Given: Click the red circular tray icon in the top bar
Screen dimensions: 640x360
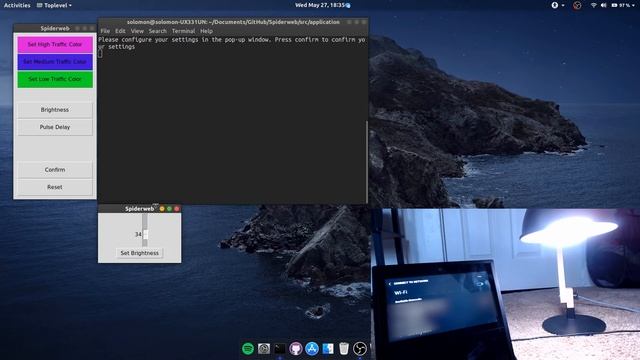Looking at the screenshot, I should click(577, 5).
